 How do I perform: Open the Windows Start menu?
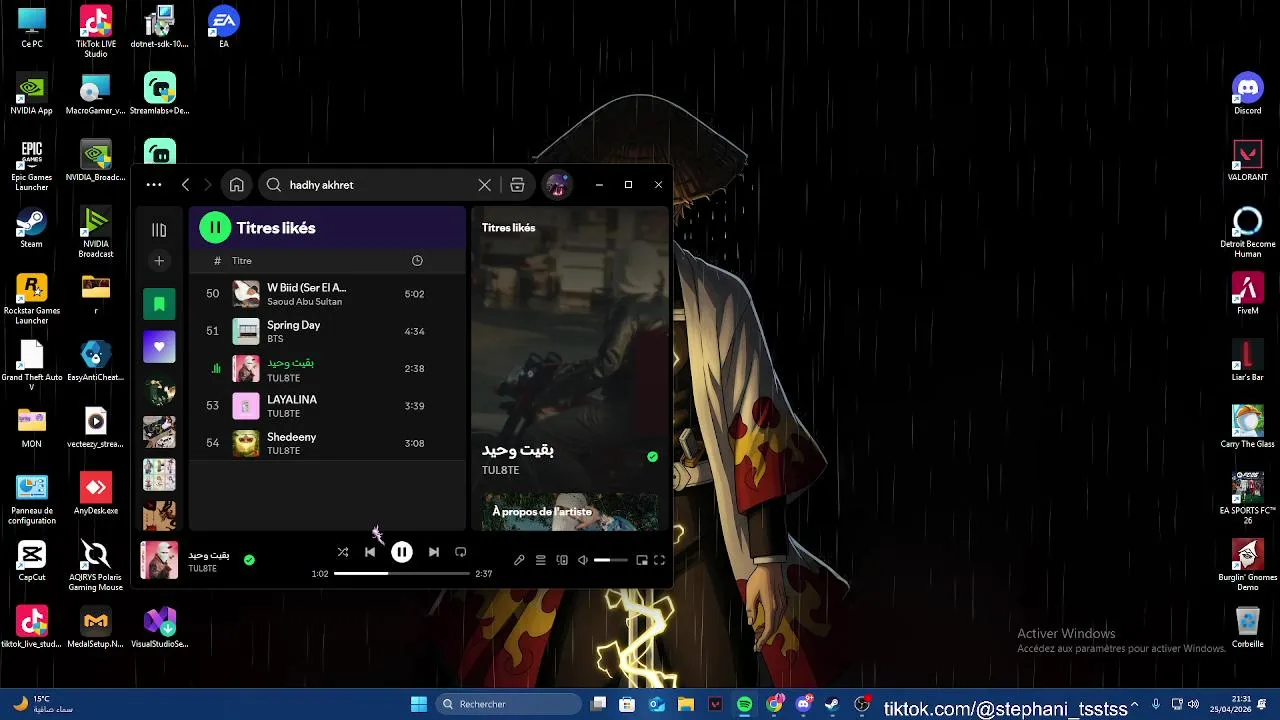coord(419,704)
